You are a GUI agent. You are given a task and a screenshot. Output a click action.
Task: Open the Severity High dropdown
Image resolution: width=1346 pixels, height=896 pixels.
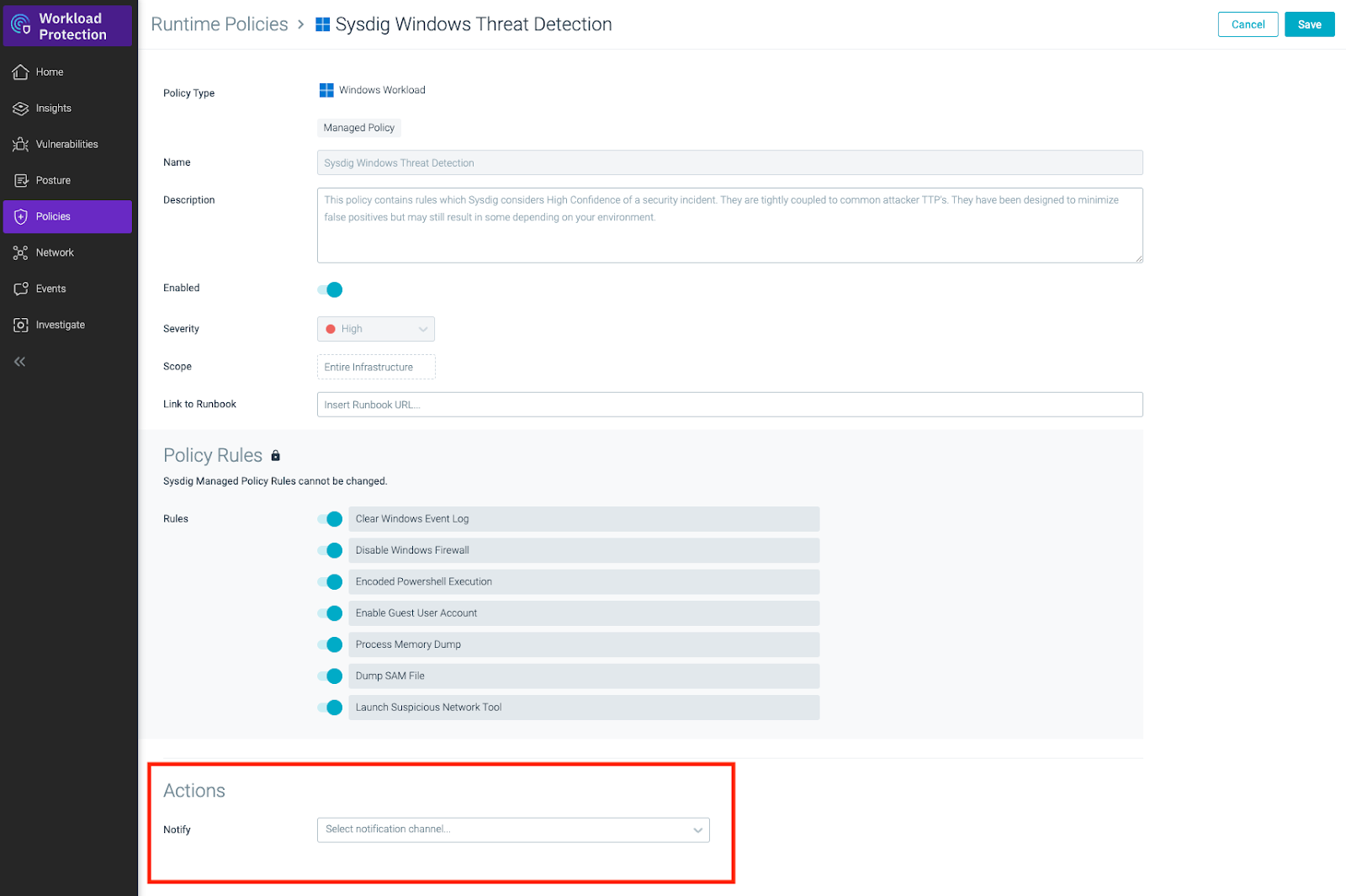point(376,329)
